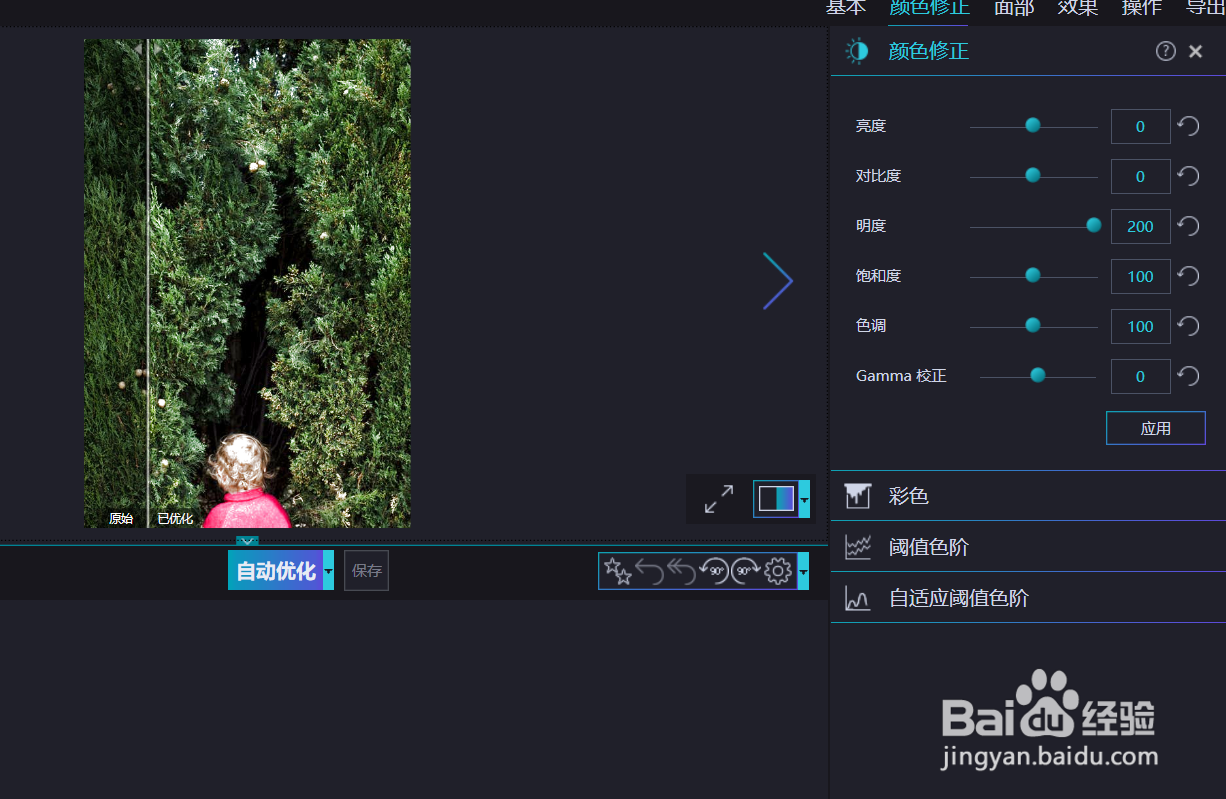Click the help question mark icon
This screenshot has height=799, width=1226.
point(1165,50)
